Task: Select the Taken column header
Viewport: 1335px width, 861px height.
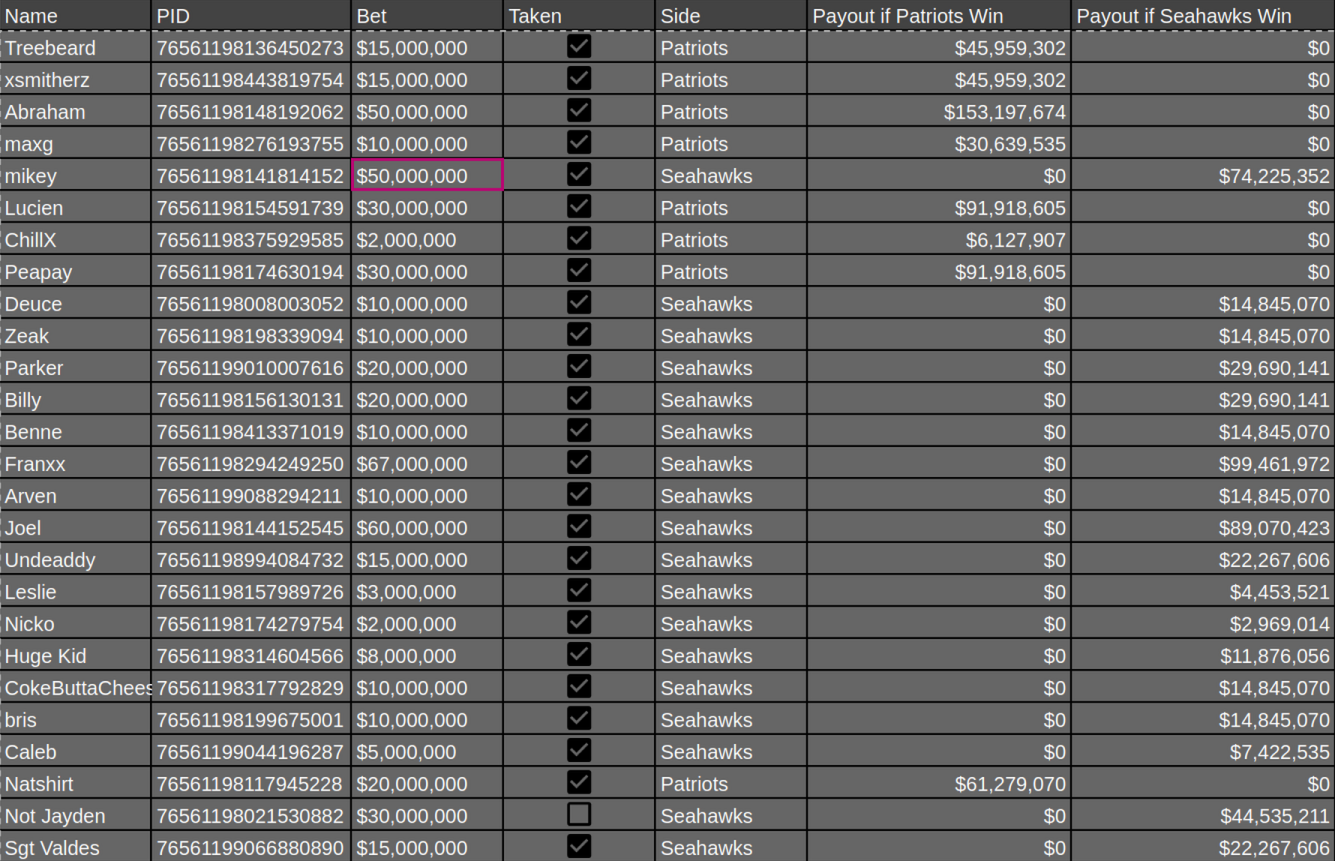Action: click(x=579, y=16)
